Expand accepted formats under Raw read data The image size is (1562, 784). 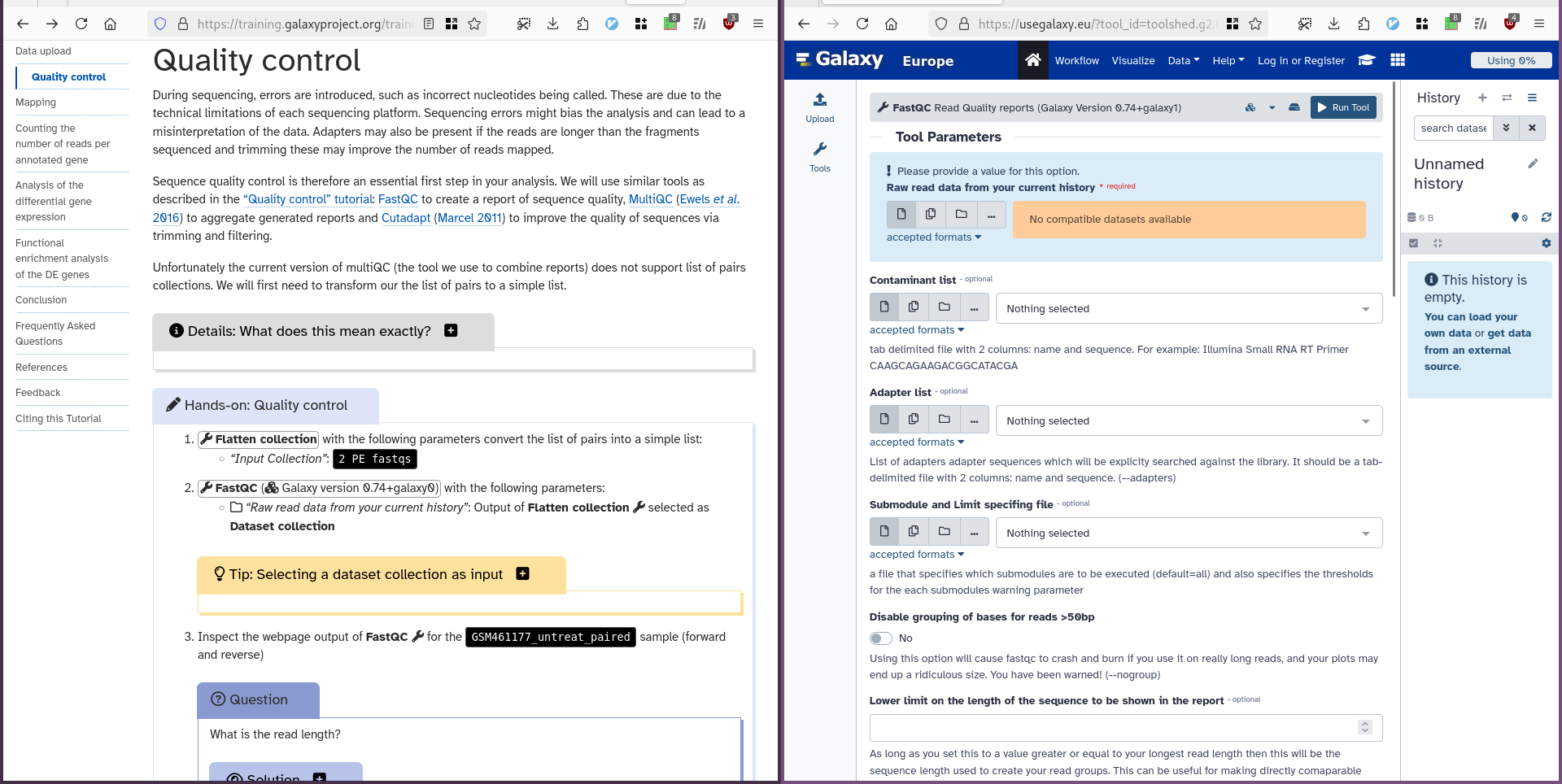point(934,237)
